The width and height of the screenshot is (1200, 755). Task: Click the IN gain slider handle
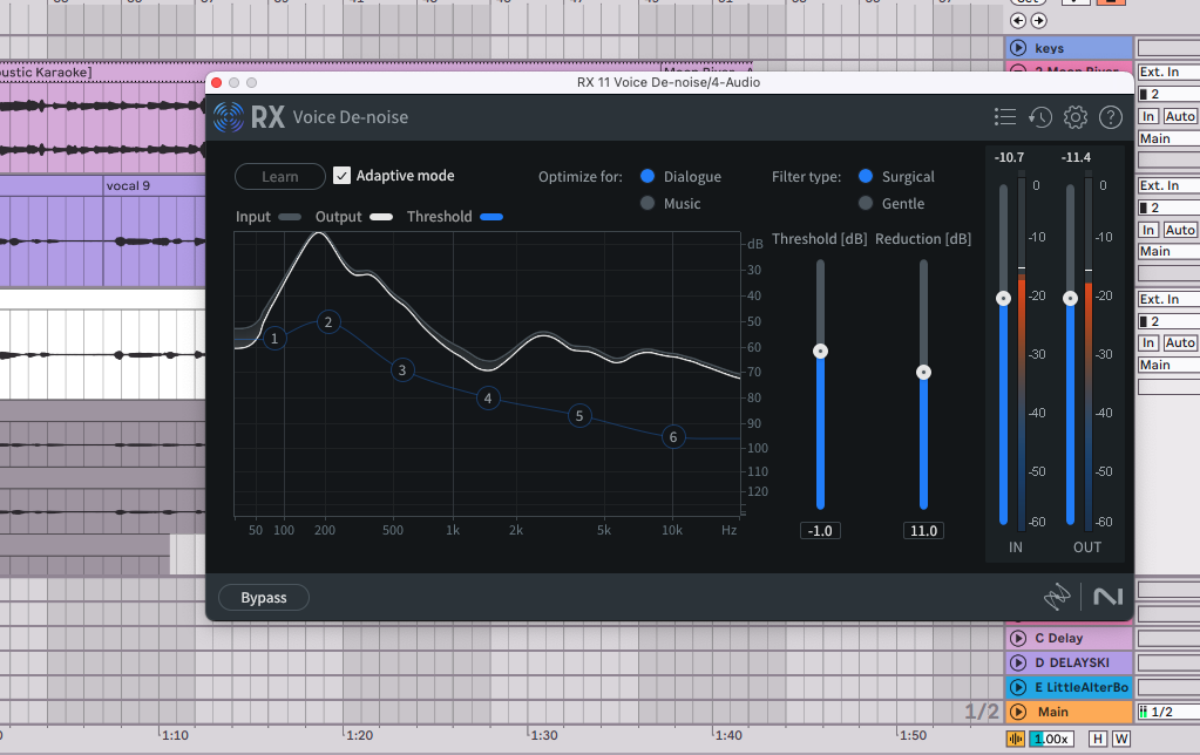[x=1003, y=298]
